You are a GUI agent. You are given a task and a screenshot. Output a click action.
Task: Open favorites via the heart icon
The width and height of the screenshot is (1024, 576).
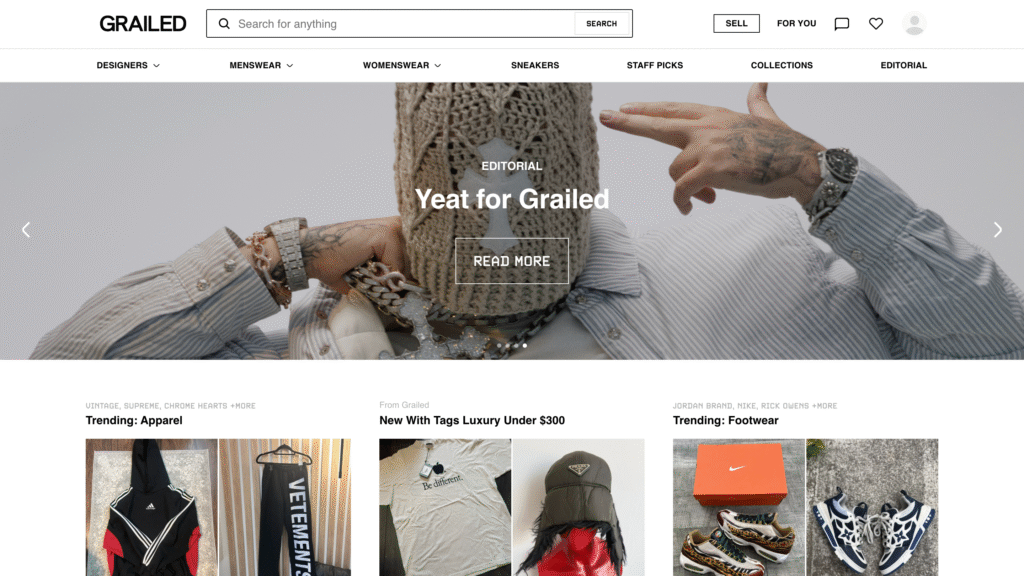click(876, 24)
